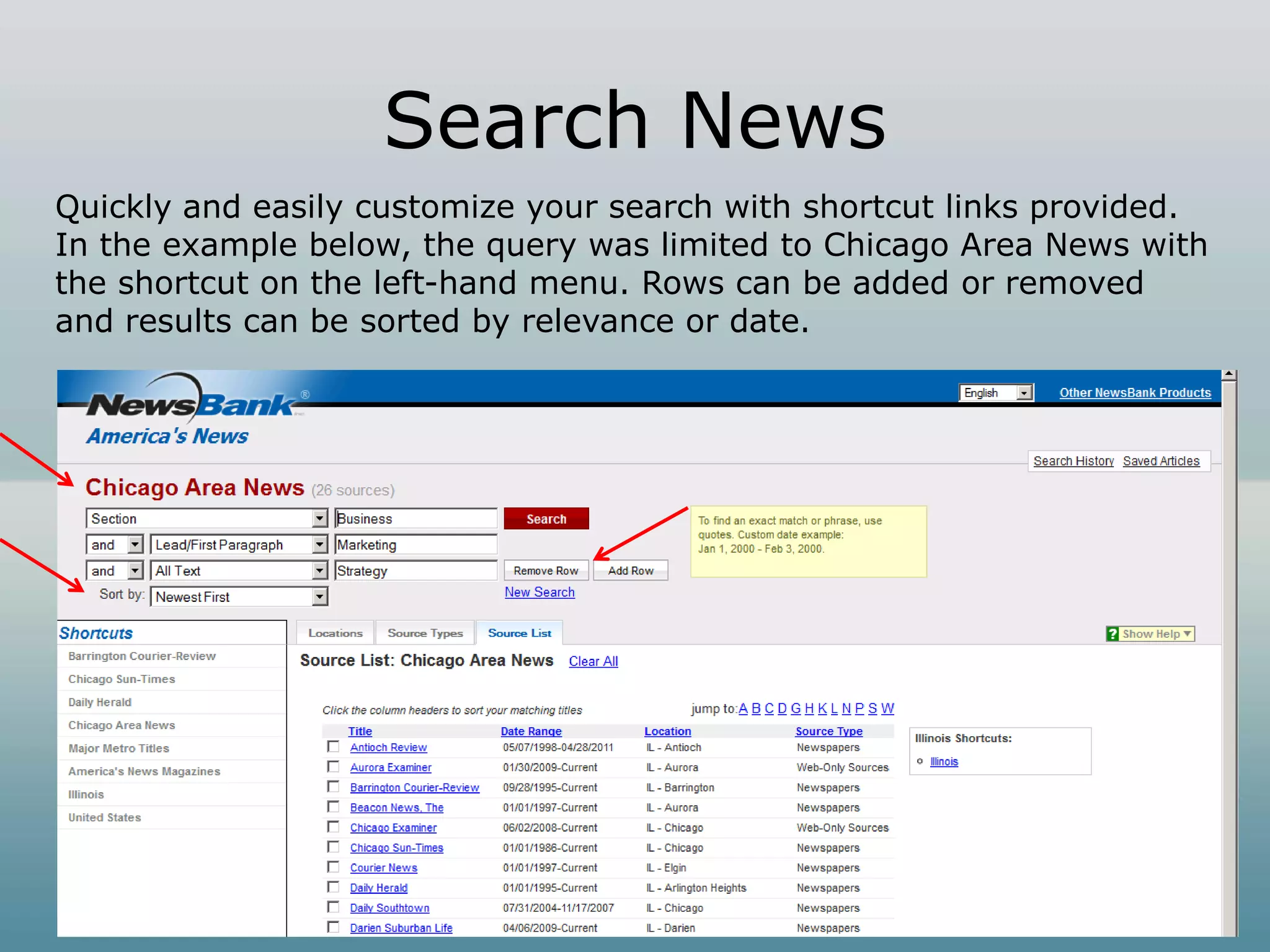Check the Antioch Review checkbox
This screenshot has height=952, width=1270.
point(334,747)
